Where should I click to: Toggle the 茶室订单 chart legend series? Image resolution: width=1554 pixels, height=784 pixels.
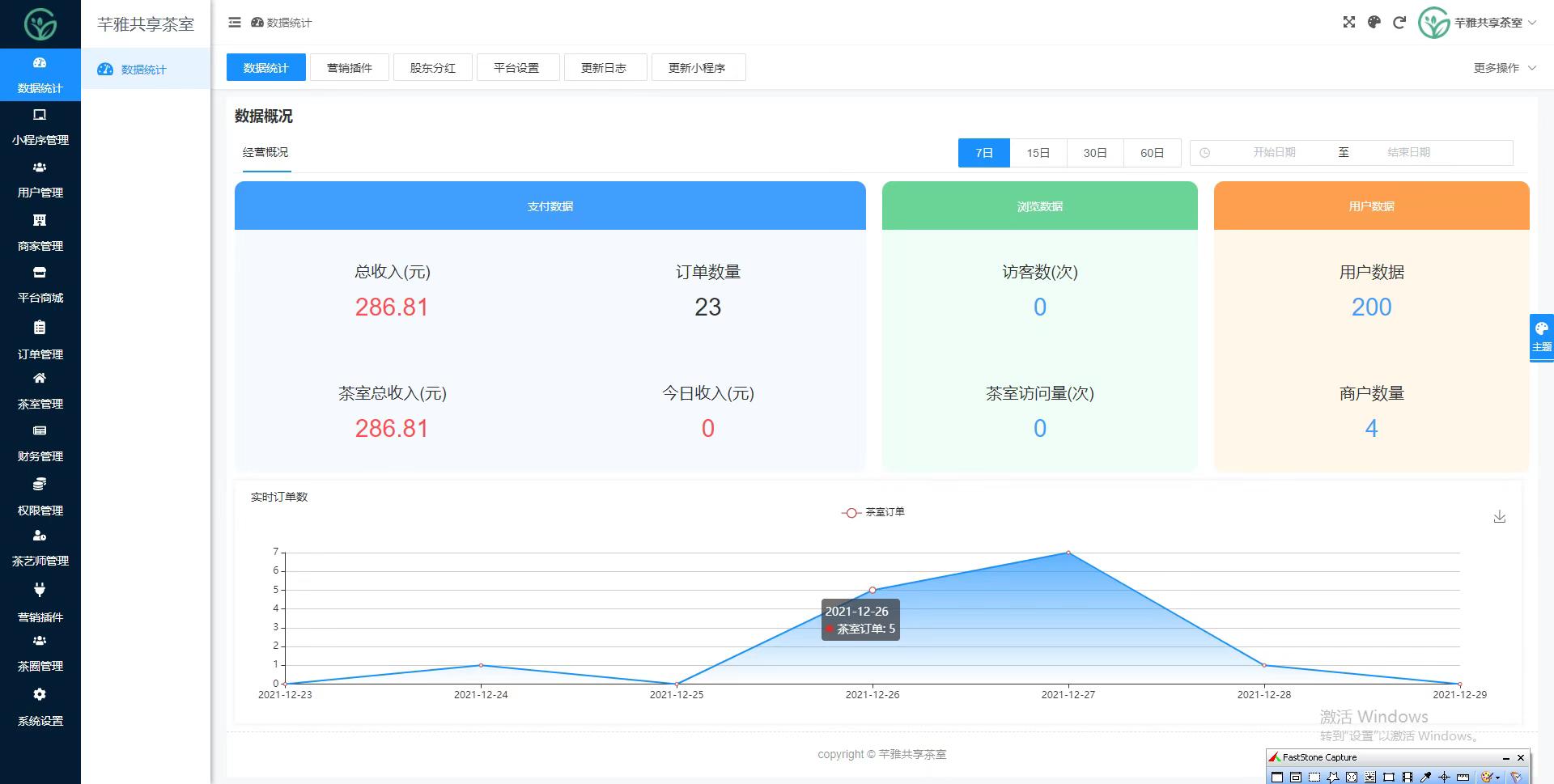(873, 512)
